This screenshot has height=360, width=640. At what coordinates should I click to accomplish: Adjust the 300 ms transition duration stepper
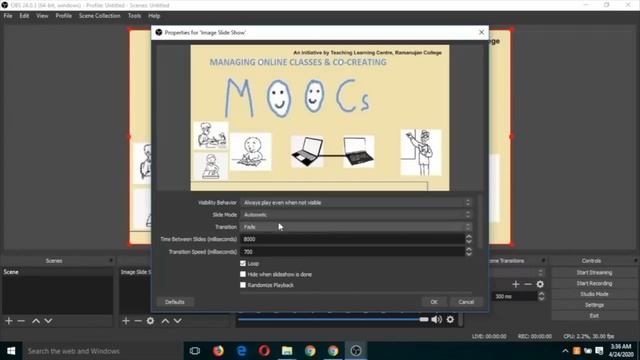[x=541, y=296]
